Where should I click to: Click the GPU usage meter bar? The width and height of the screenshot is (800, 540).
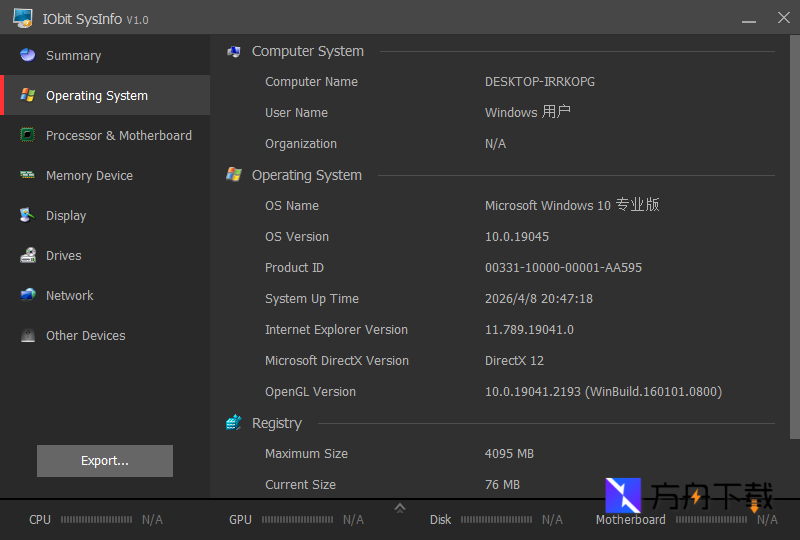click(x=297, y=520)
